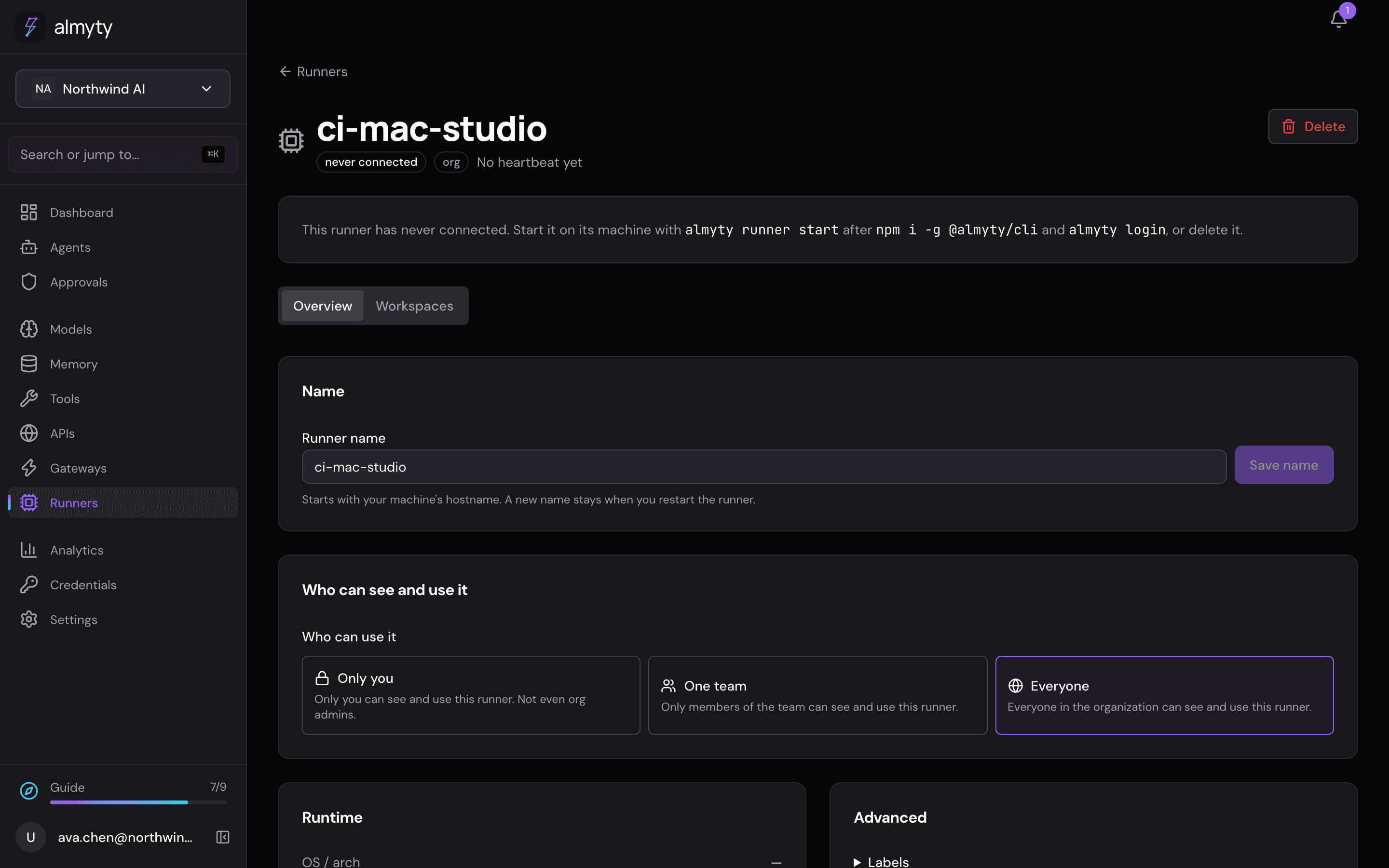Click the OS / arch label
Image resolution: width=1389 pixels, height=868 pixels.
(330, 862)
